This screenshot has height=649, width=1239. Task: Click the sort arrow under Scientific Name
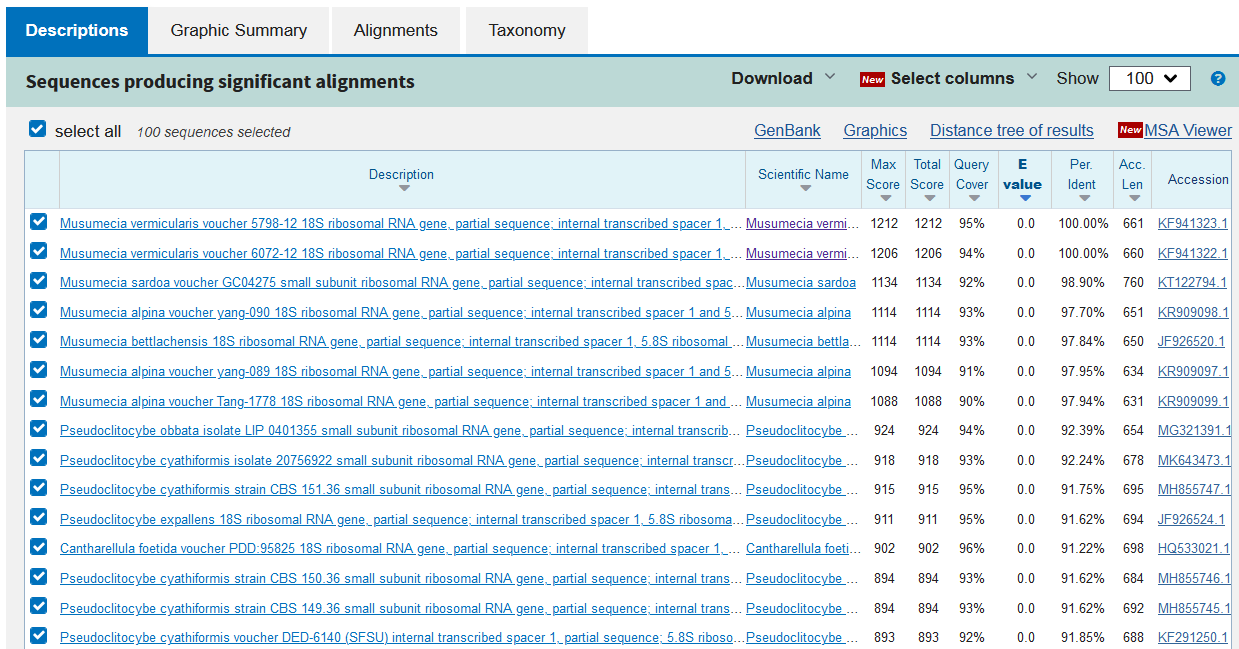coord(804,189)
